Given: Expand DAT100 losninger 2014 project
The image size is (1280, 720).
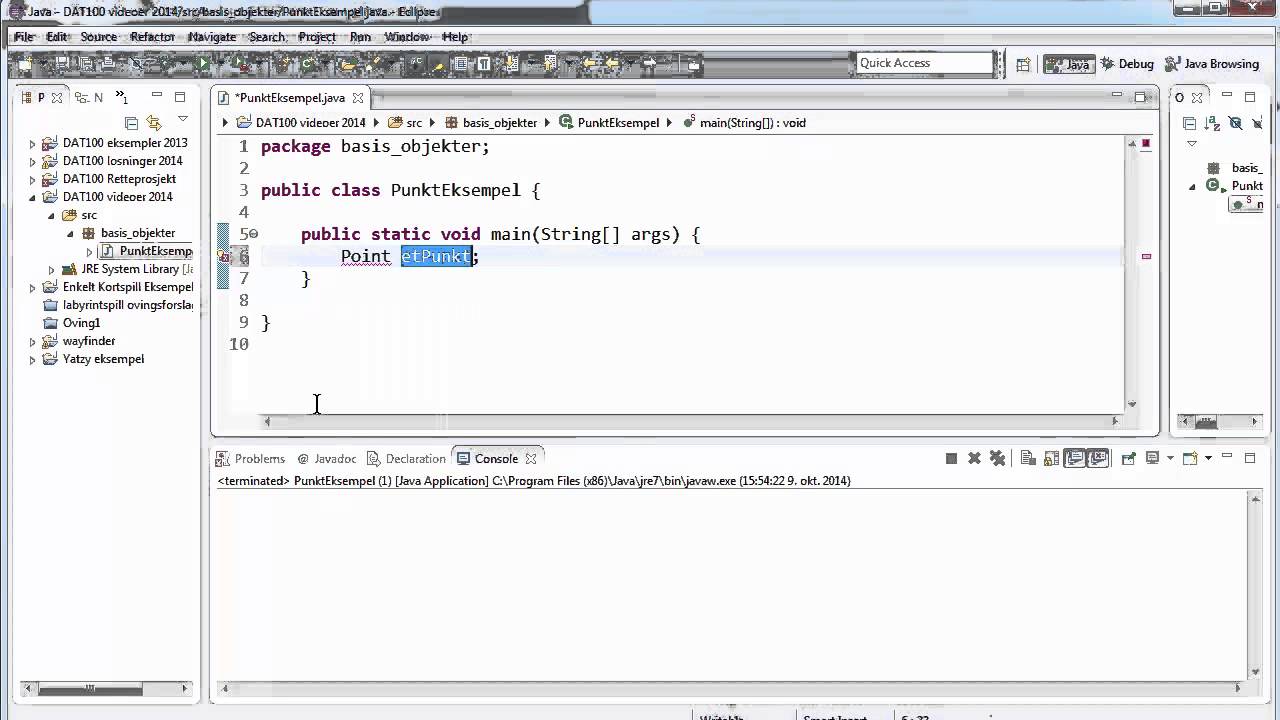Looking at the screenshot, I should pos(32,162).
